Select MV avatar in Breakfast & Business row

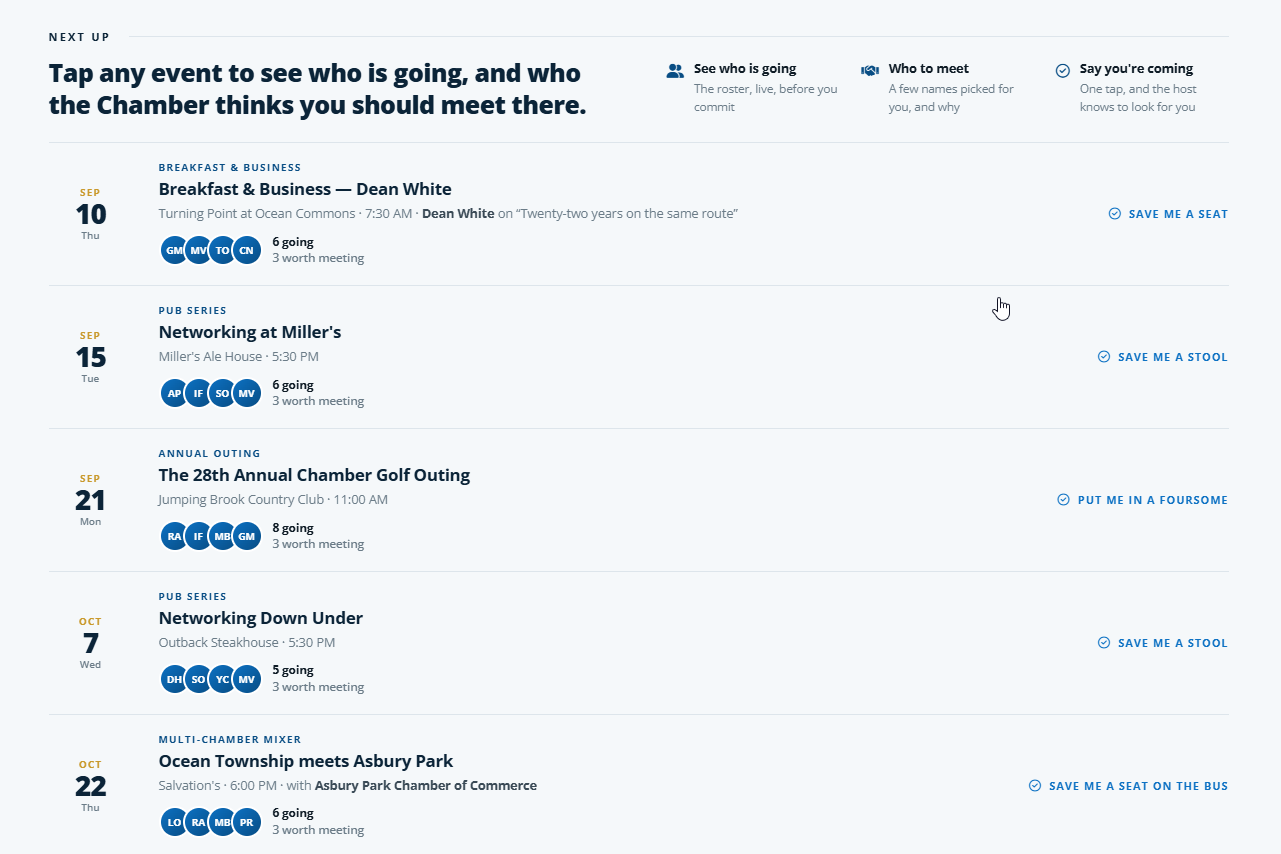[199, 250]
